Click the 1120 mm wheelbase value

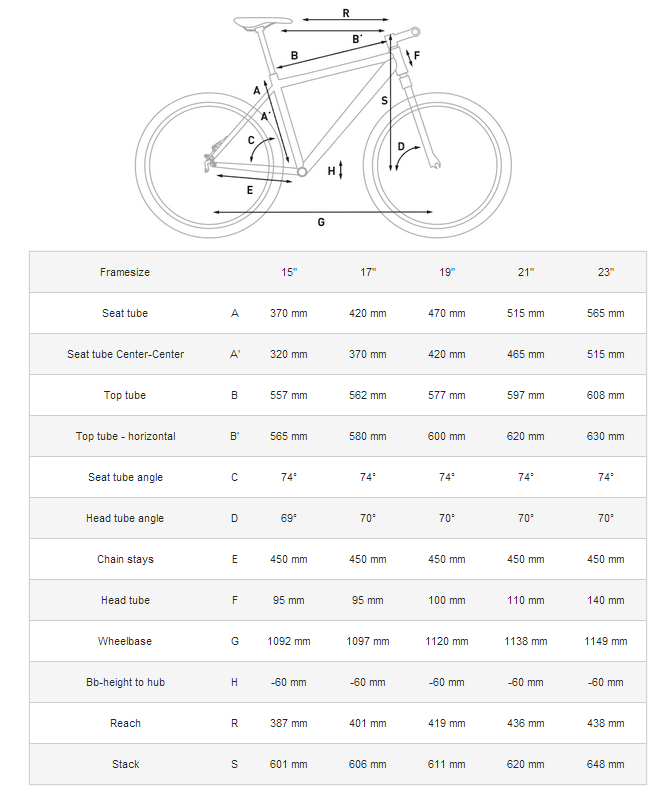[x=447, y=641]
